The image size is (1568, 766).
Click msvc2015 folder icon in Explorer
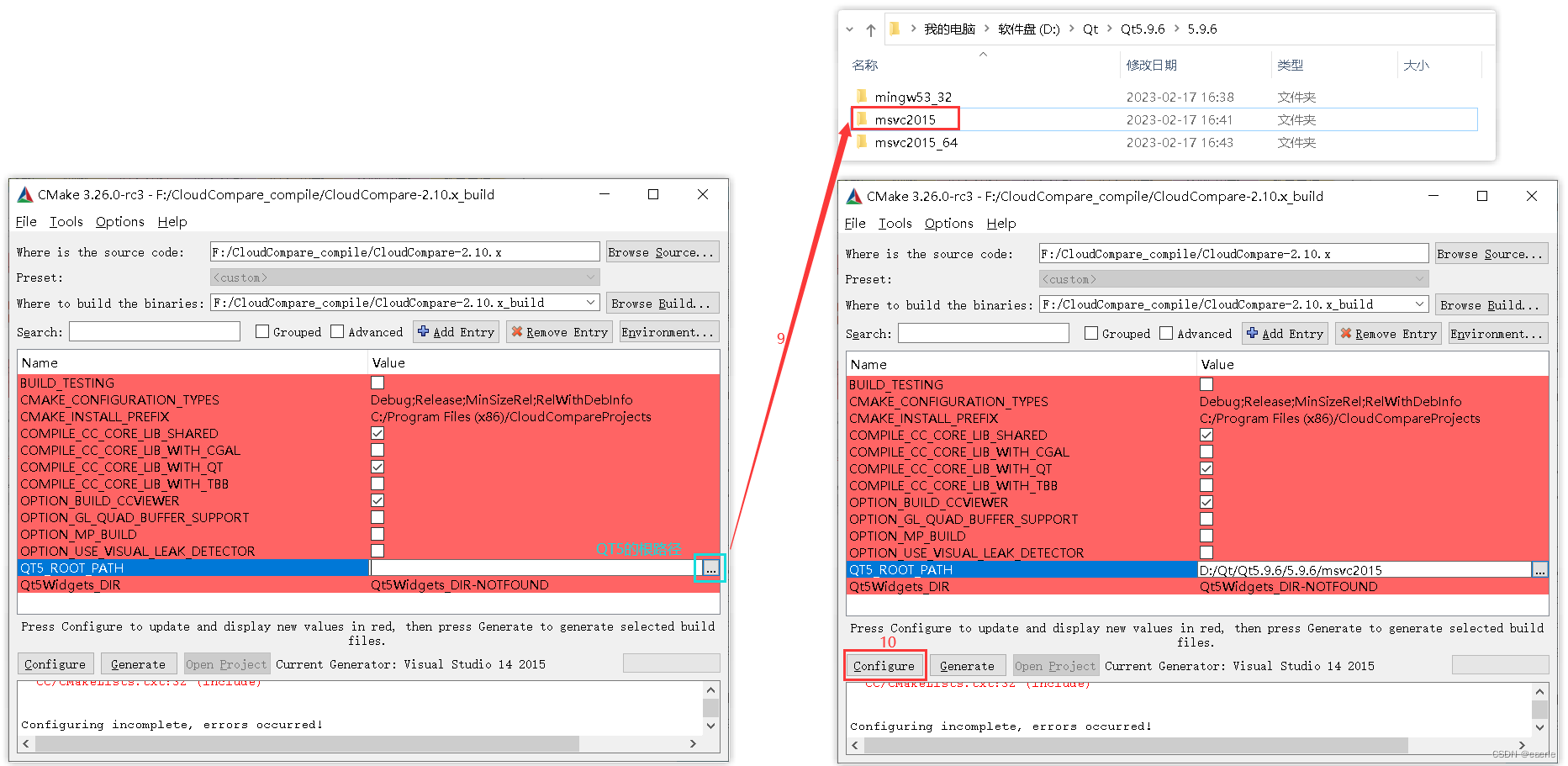[862, 119]
